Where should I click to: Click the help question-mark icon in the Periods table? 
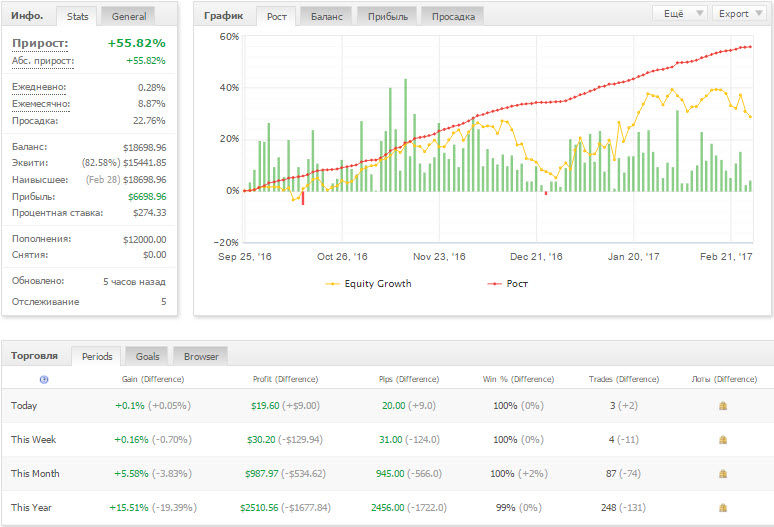click(44, 379)
